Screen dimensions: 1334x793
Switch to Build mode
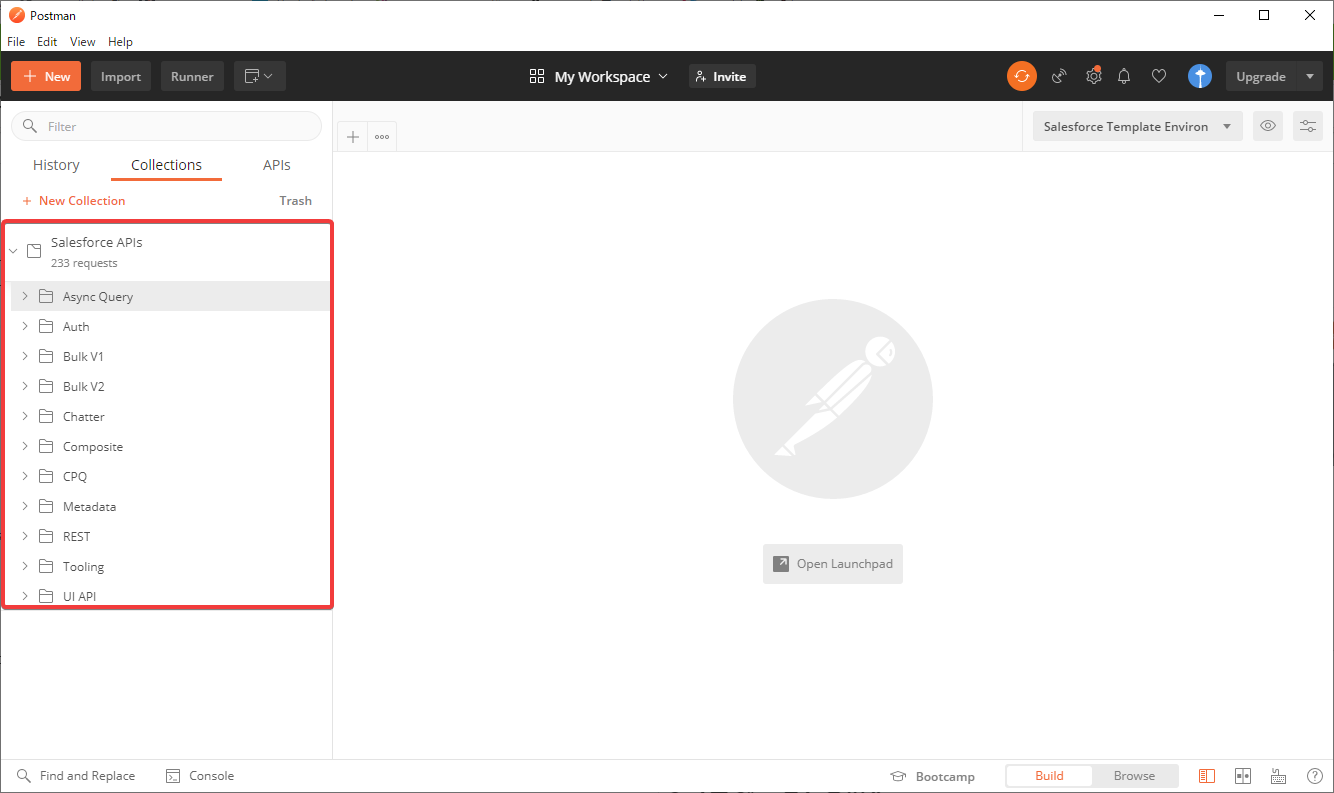click(1049, 776)
